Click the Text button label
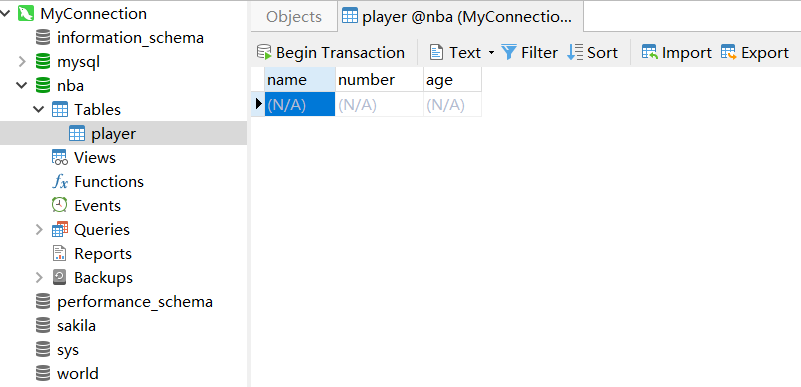The height and width of the screenshot is (387, 801). [465, 53]
